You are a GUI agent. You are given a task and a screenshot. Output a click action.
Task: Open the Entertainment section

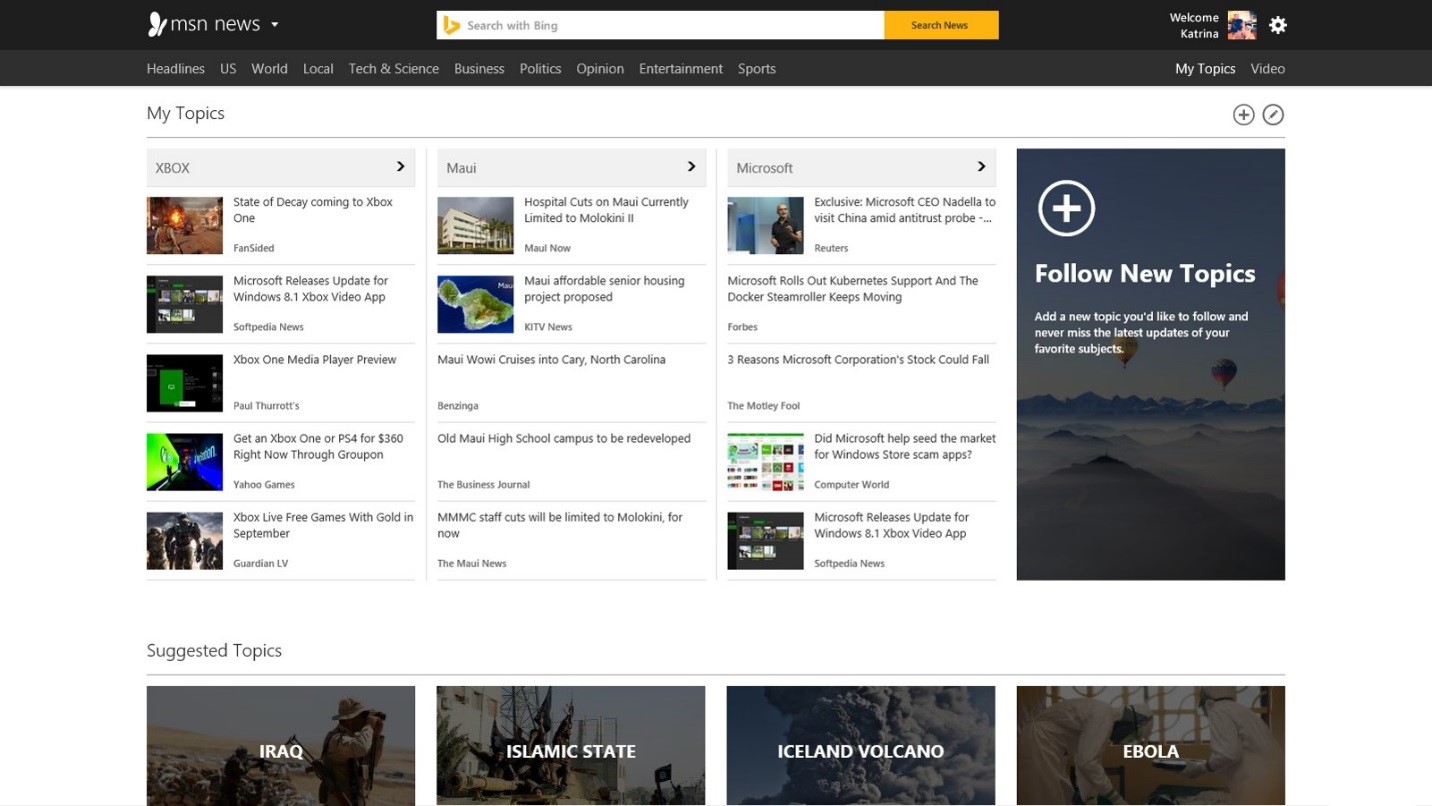pyautogui.click(x=681, y=68)
